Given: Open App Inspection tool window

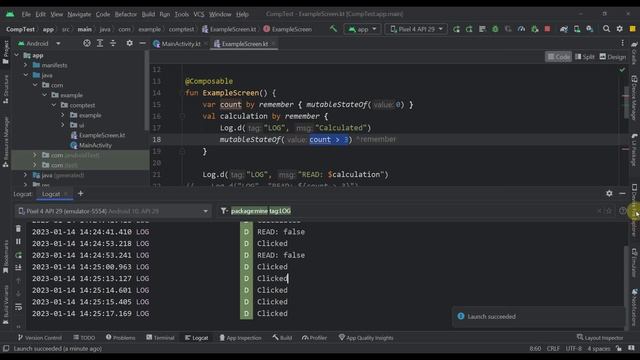Looking at the screenshot, I should click(x=240, y=338).
